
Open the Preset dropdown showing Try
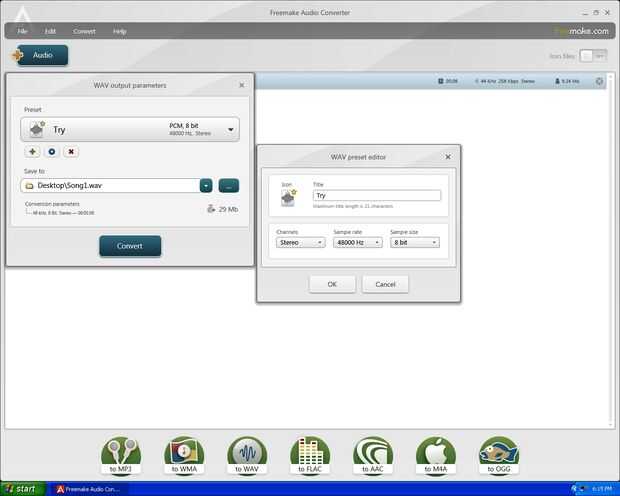point(130,129)
